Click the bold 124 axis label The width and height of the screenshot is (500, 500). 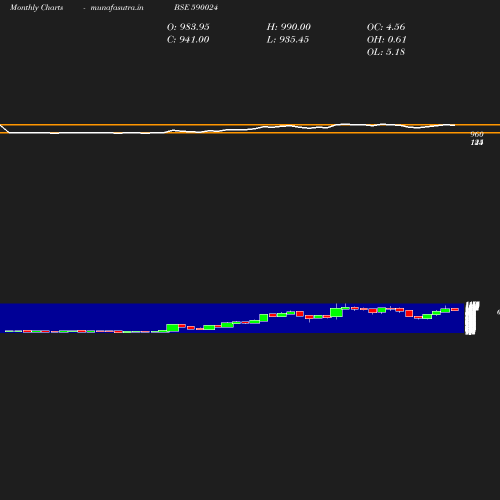pos(477,142)
